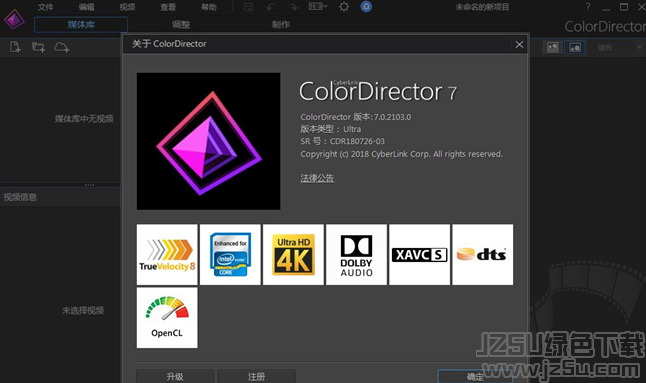Click the import media file icon
Screen dimensions: 646x383
coord(15,47)
